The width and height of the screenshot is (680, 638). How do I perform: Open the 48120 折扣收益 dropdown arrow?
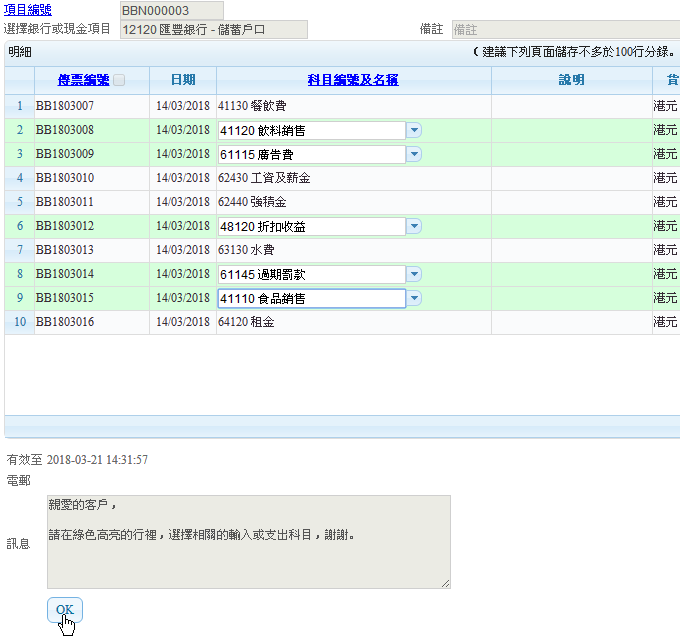tap(414, 226)
